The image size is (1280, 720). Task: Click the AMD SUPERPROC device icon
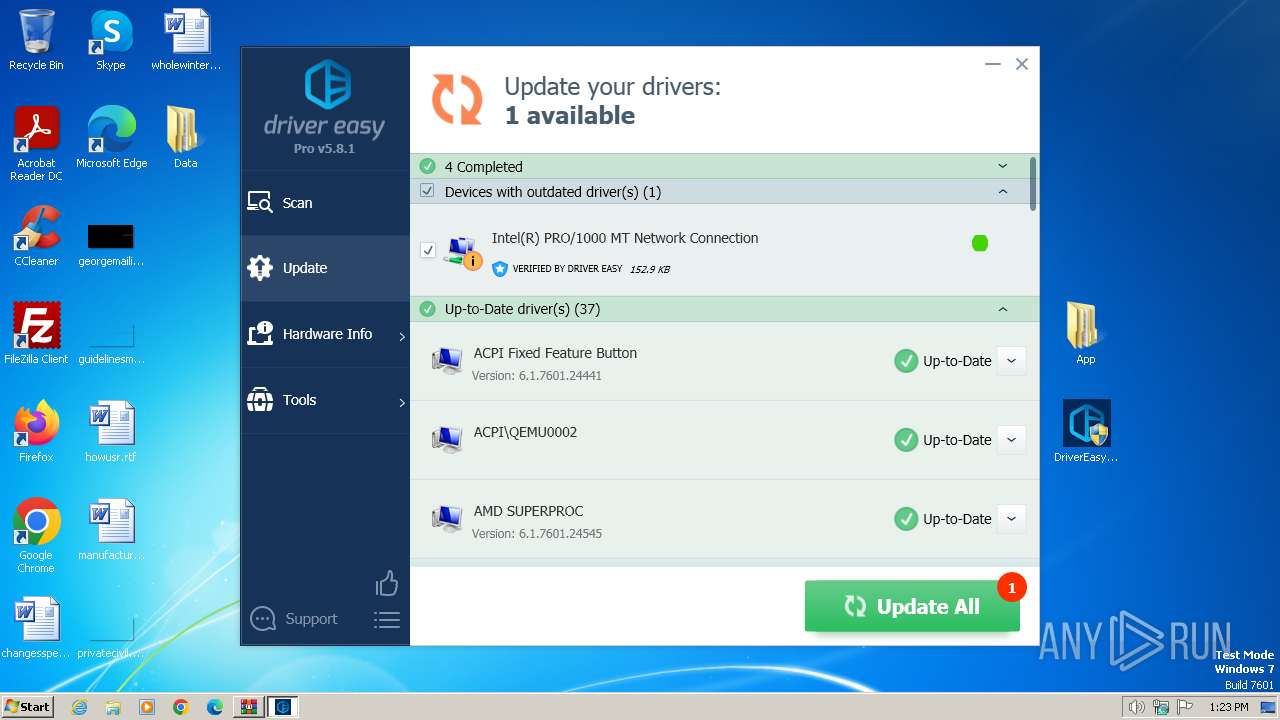point(446,519)
